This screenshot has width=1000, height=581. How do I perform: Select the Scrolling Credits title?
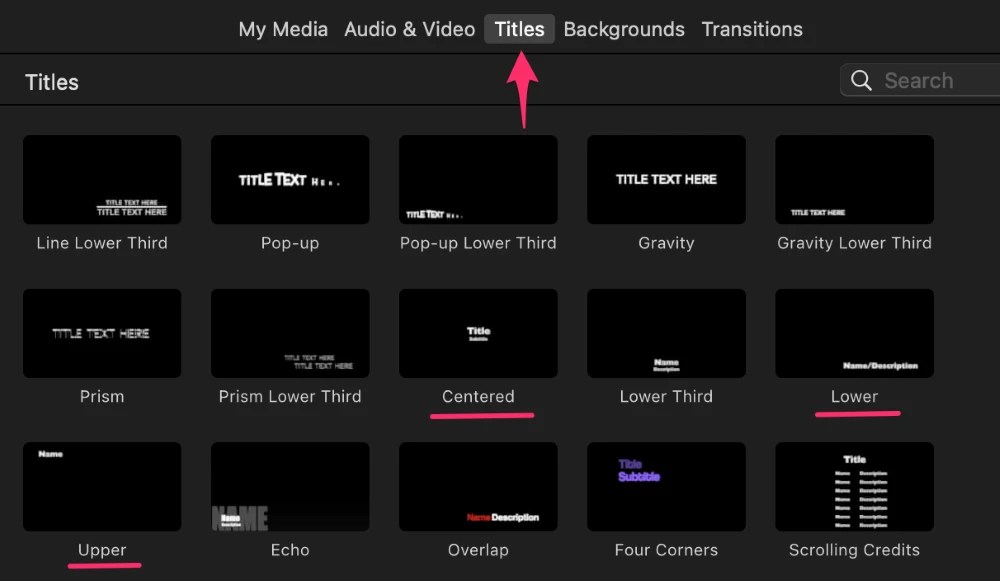tap(854, 486)
